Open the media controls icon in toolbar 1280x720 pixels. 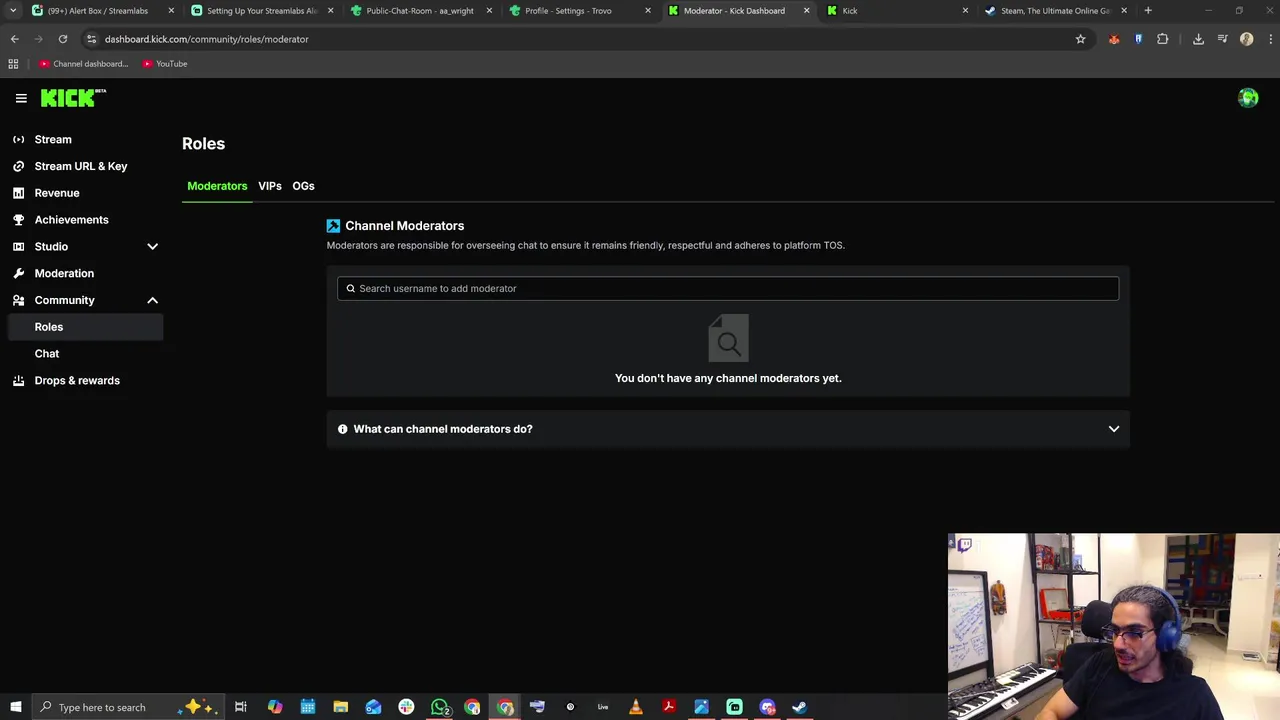pyautogui.click(x=1222, y=39)
